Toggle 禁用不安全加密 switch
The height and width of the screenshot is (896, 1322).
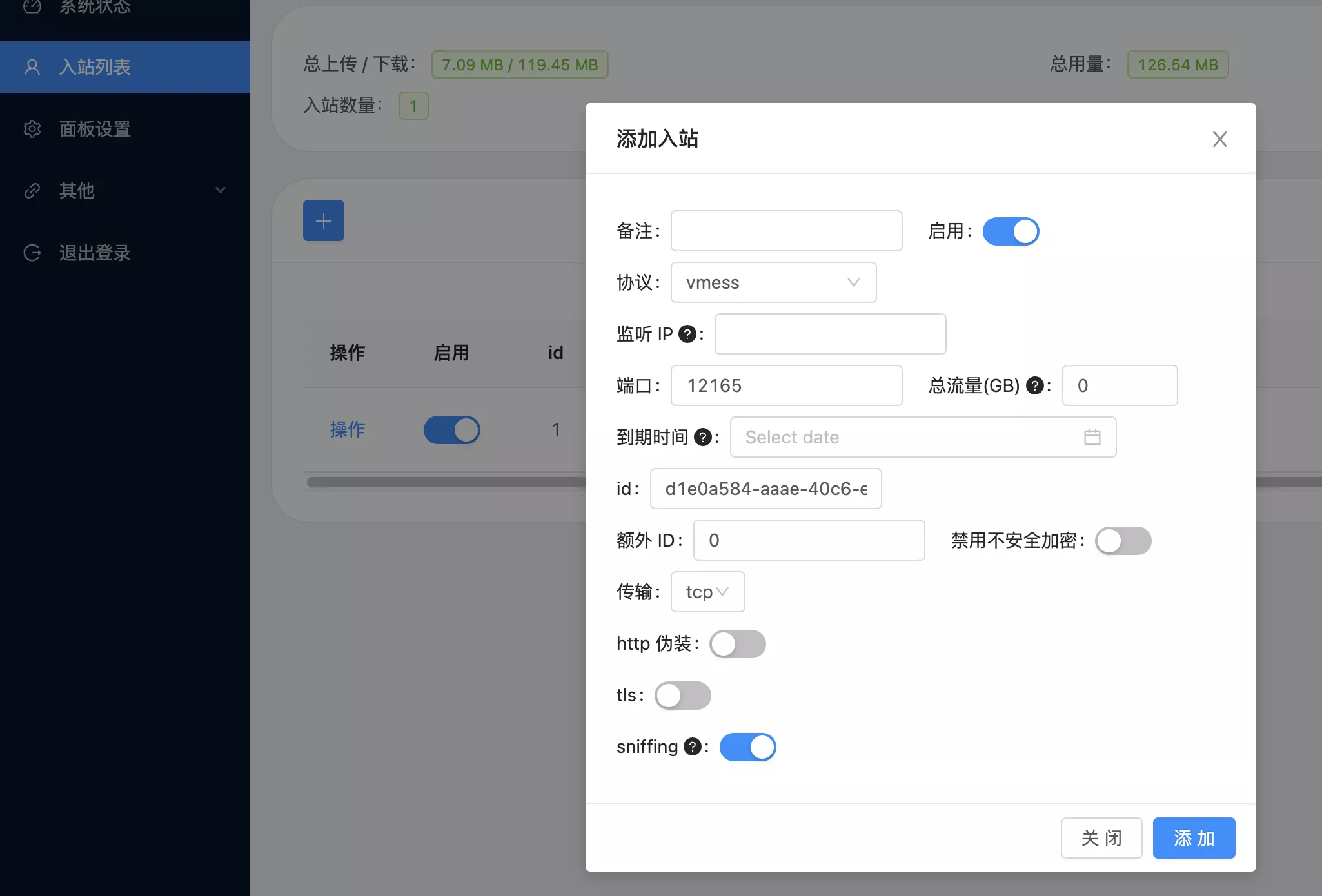coord(1123,541)
